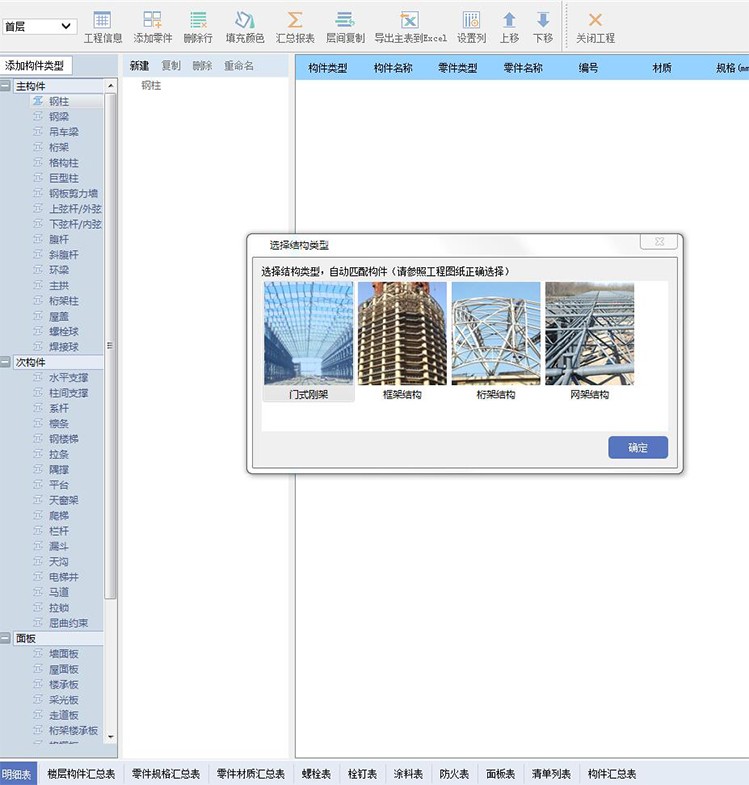This screenshot has height=785, width=749.
Task: Select 墙面板 tree item
Action: 64,654
